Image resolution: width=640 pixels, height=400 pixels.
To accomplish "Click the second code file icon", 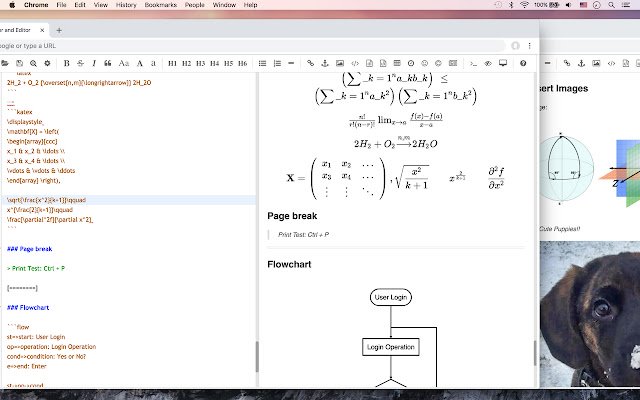I will pos(383,63).
